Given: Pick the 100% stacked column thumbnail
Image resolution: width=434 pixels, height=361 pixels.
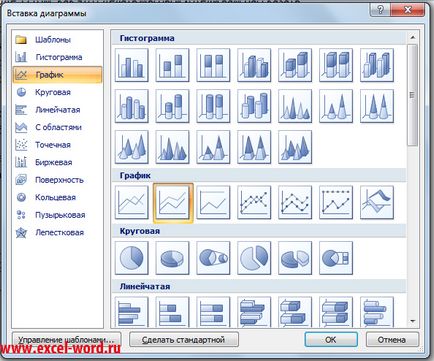Looking at the screenshot, I should (x=213, y=65).
